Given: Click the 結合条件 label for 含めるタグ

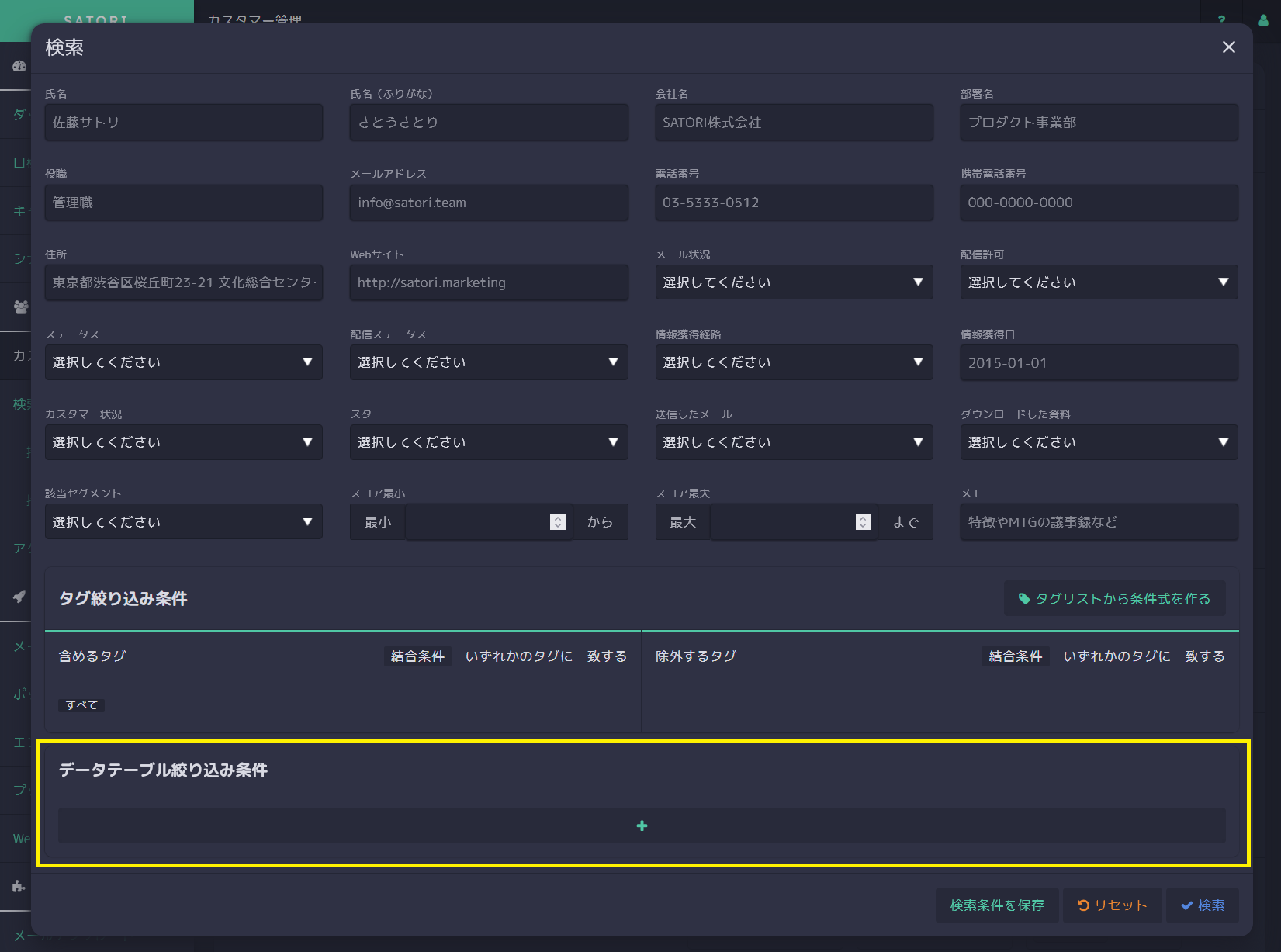Looking at the screenshot, I should coord(417,656).
